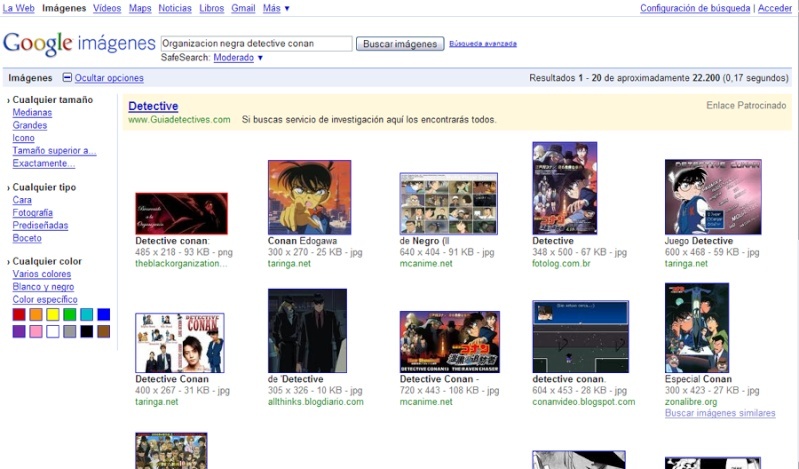
Task: Pick the gray color swatch
Action: pyautogui.click(x=70, y=332)
